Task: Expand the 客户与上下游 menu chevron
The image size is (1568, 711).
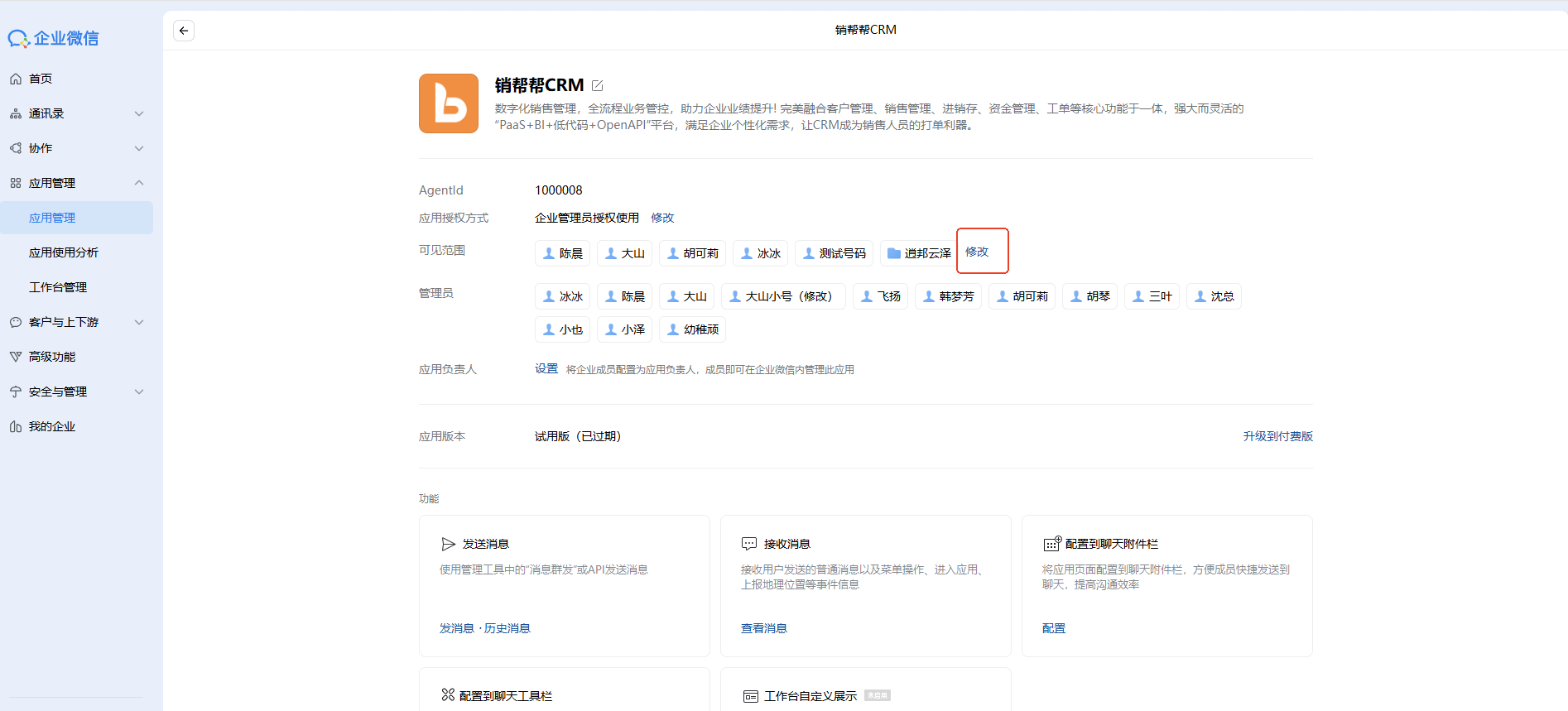Action: [139, 322]
